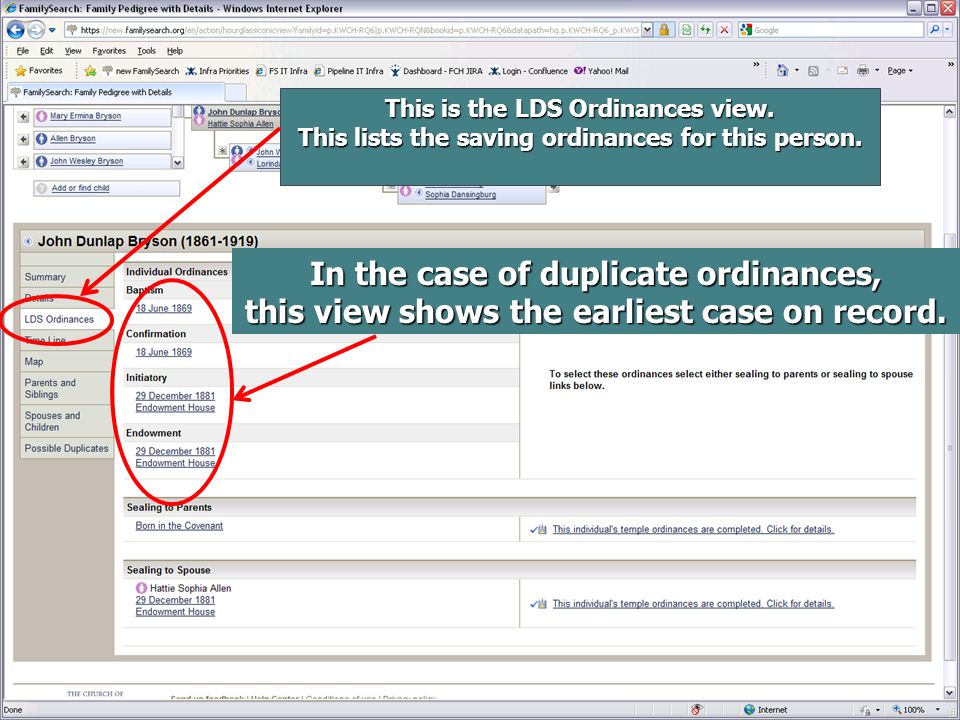Select the FamilySearch Family Pedigree tab
Screen dimensions: 960x720
[x=116, y=92]
